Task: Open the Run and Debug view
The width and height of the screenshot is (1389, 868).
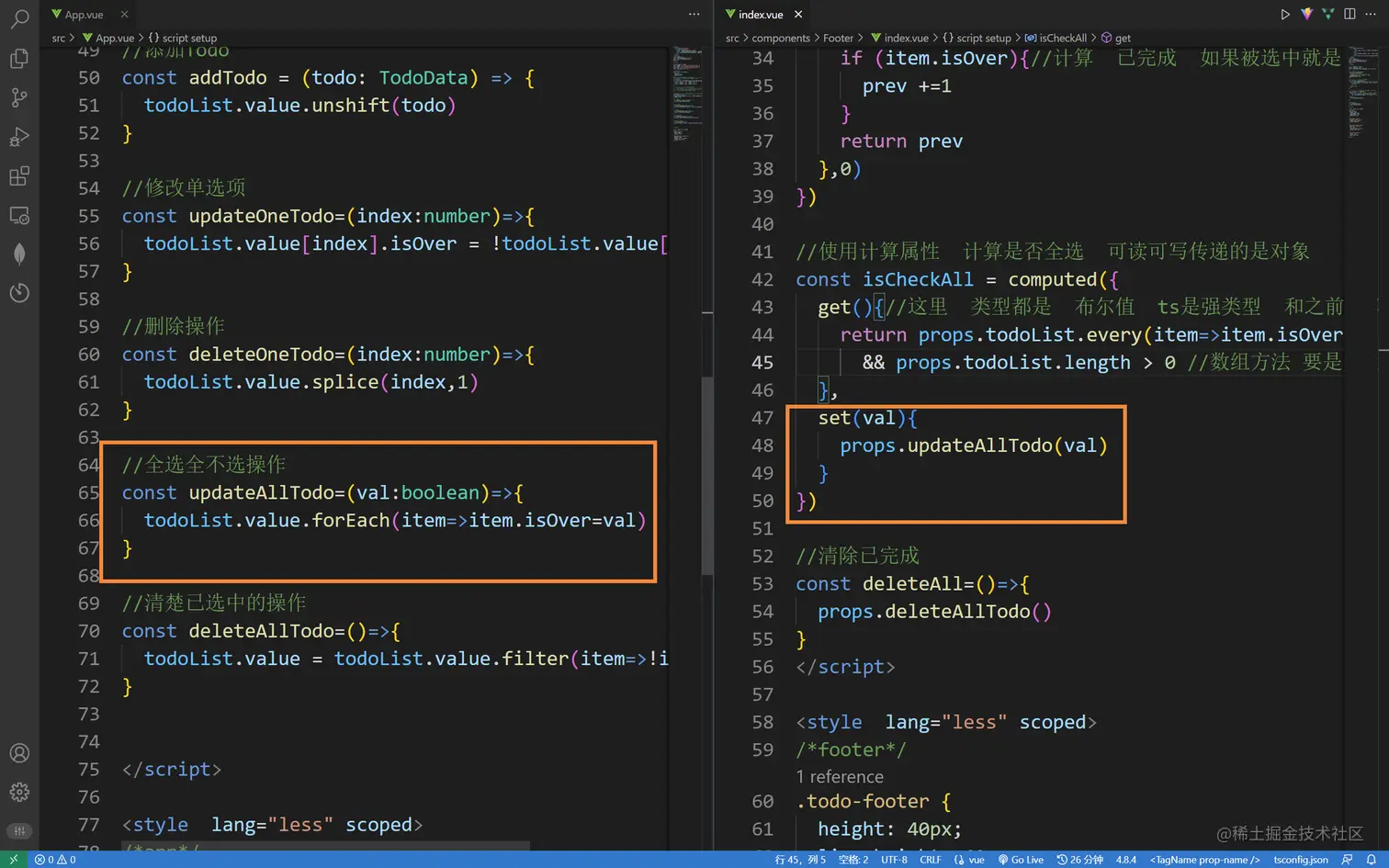Action: coord(19,137)
